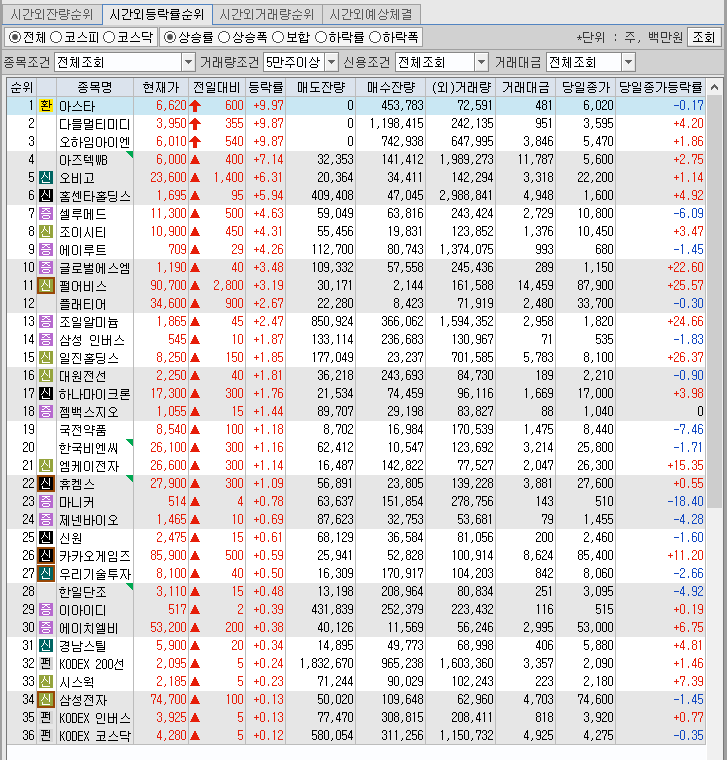Select stock name KODEX 인버스
This screenshot has width=727, height=760.
point(95,718)
